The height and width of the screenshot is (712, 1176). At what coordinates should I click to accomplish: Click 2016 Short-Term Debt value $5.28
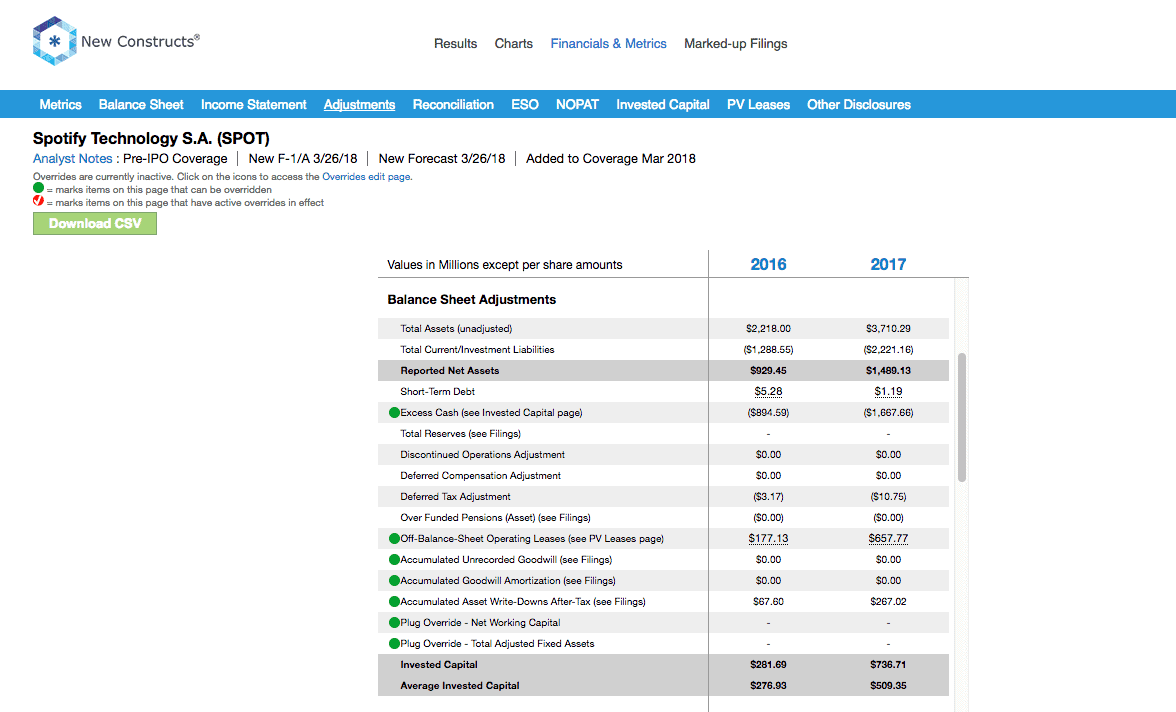click(768, 392)
